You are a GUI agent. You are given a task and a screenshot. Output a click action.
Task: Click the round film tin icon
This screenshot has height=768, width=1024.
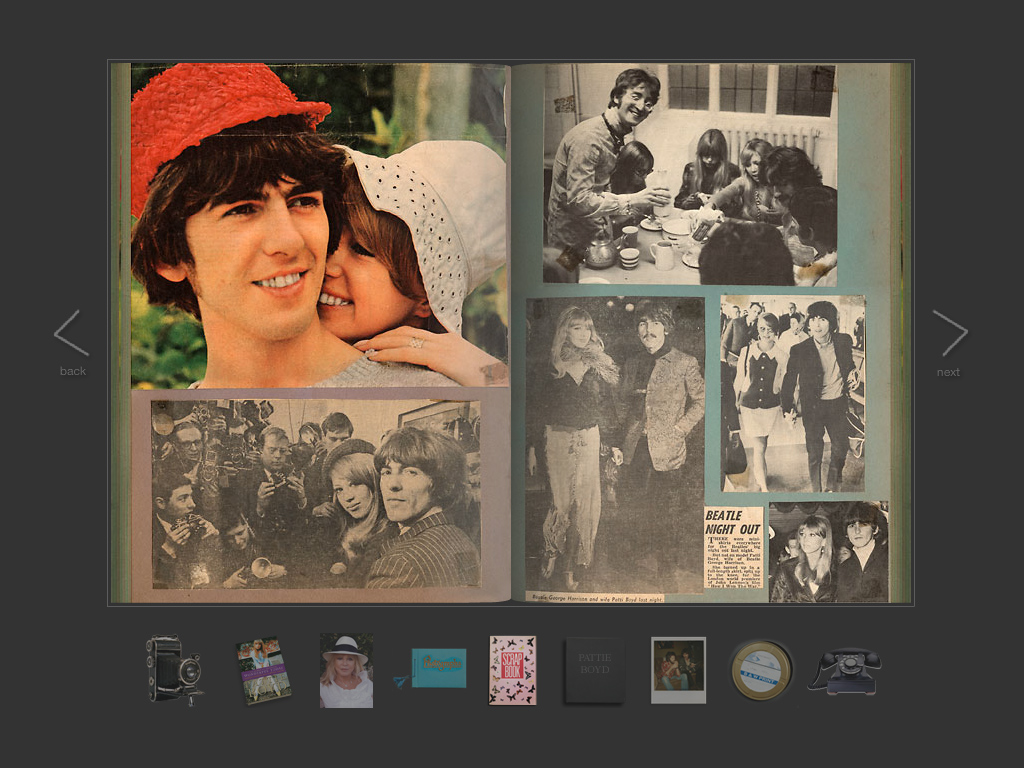(761, 670)
